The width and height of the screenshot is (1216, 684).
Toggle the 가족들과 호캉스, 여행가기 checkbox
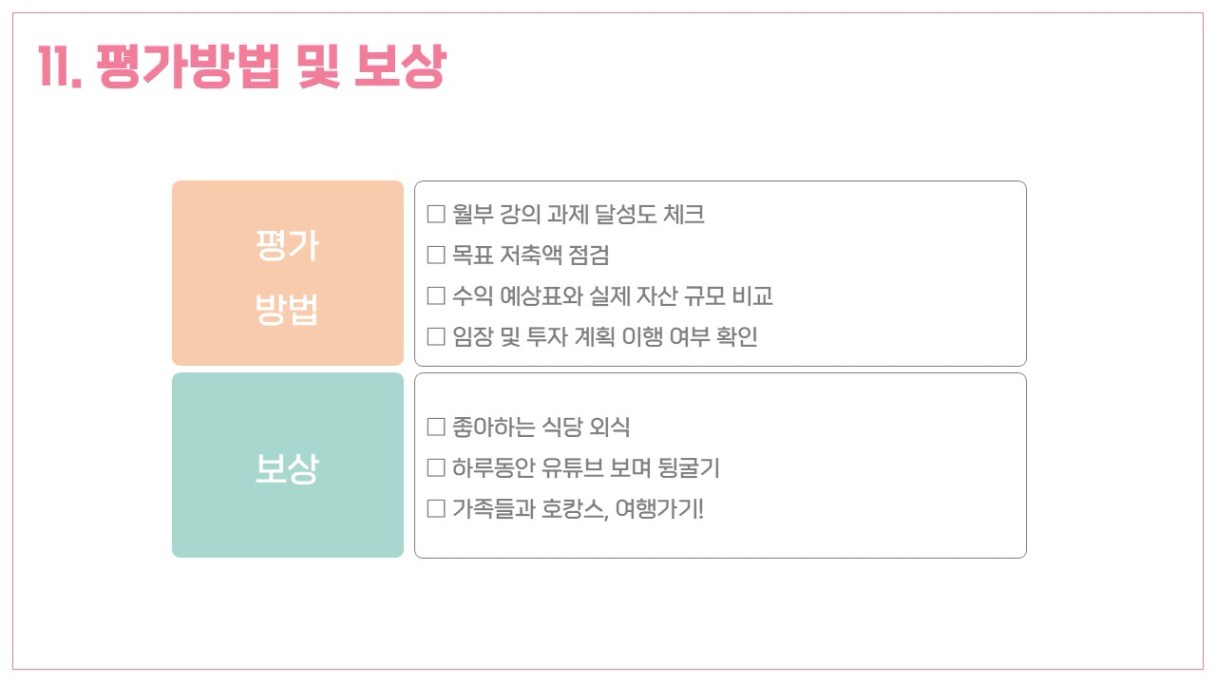435,509
